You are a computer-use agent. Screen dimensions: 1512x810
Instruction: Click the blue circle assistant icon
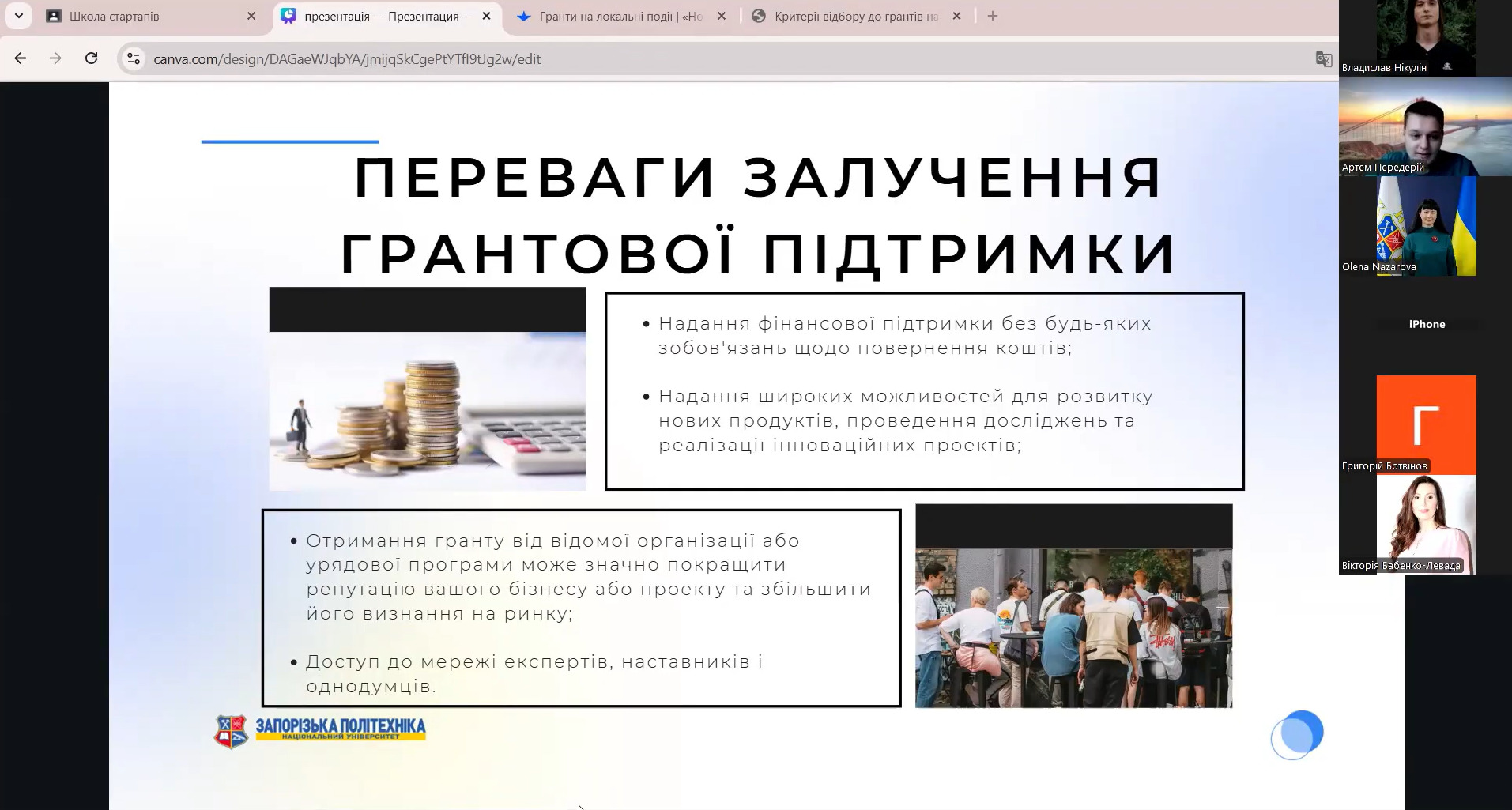pyautogui.click(x=1297, y=734)
